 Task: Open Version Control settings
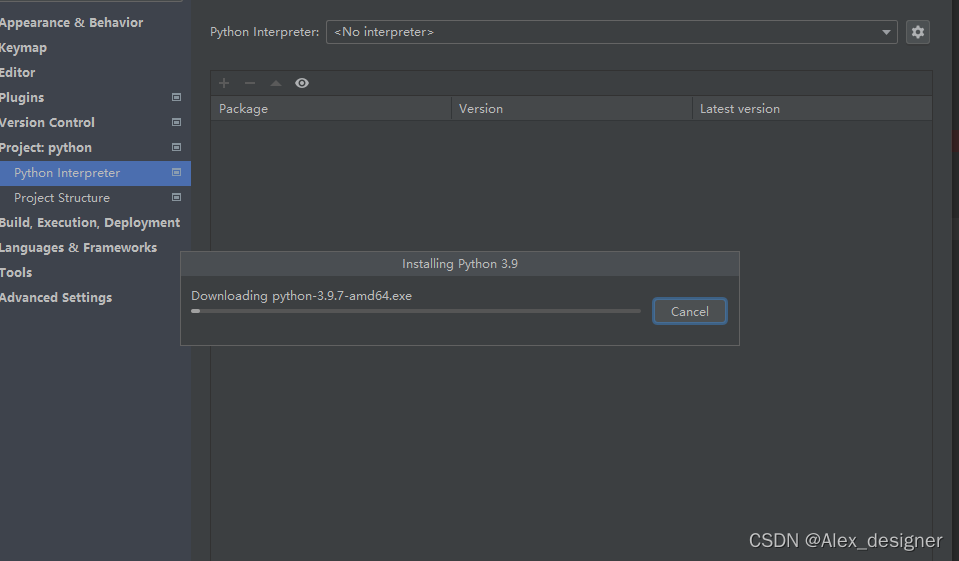tap(47, 122)
